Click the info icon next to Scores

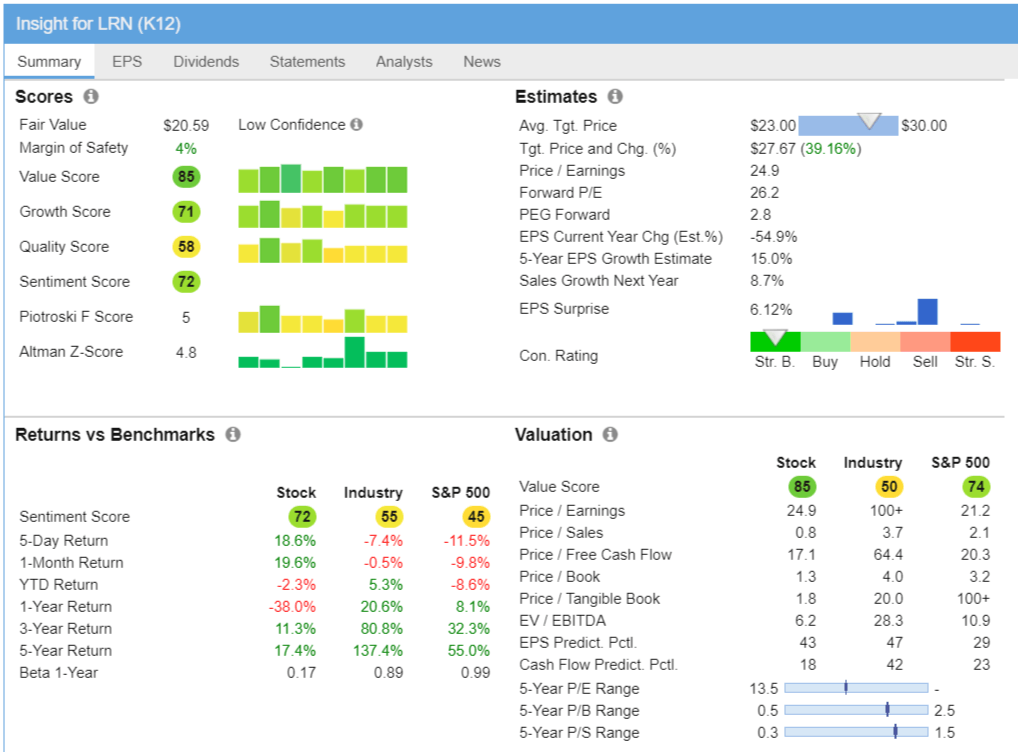click(x=91, y=96)
